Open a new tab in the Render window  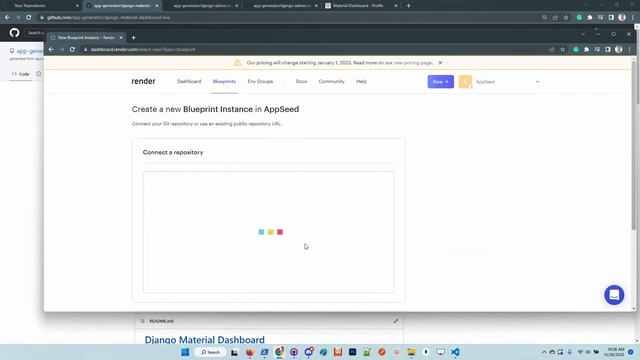click(133, 38)
